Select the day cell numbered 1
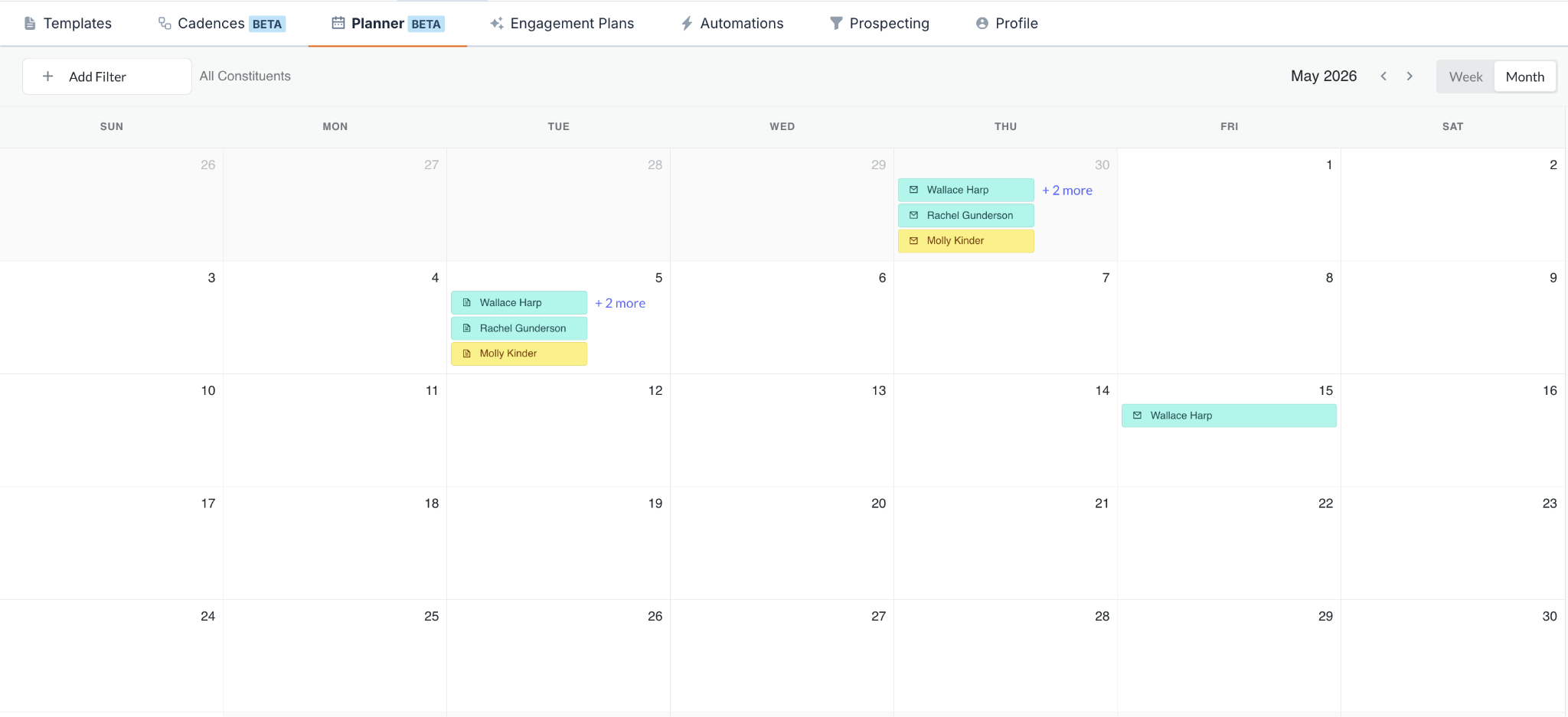This screenshot has height=717, width=1568. point(1229,204)
